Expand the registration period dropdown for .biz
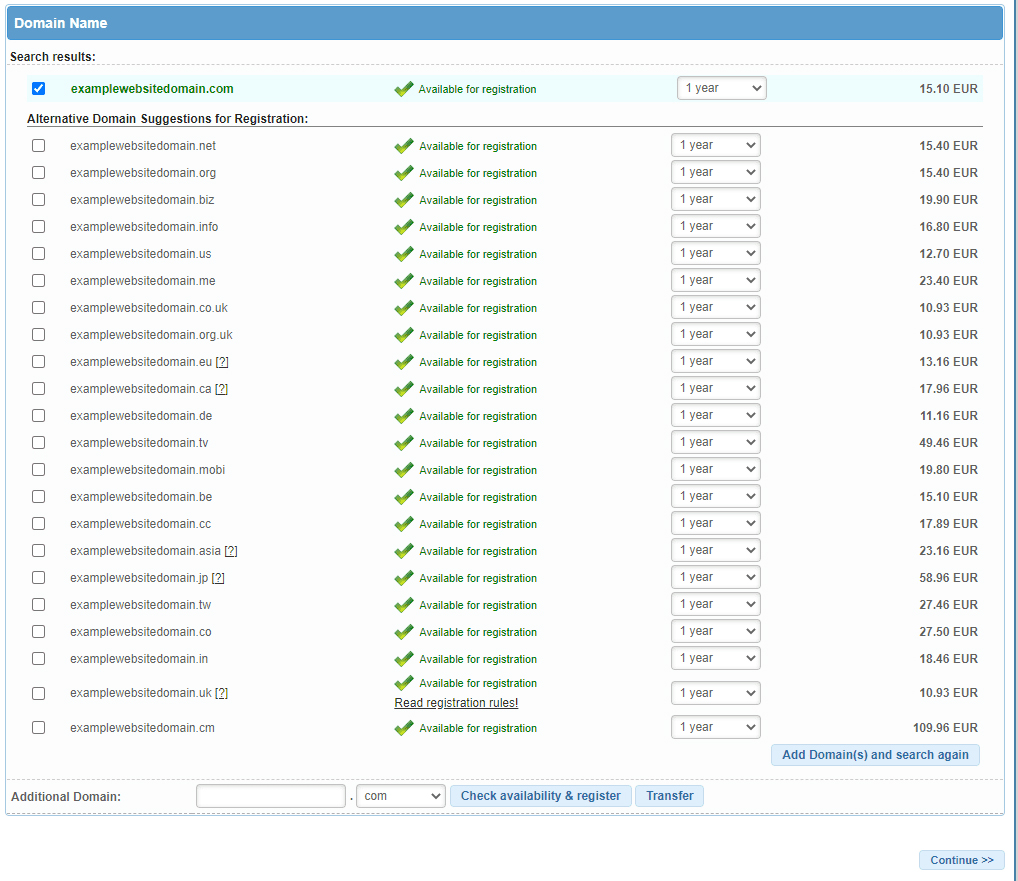Screen dimensions: 1018x881 [x=715, y=199]
